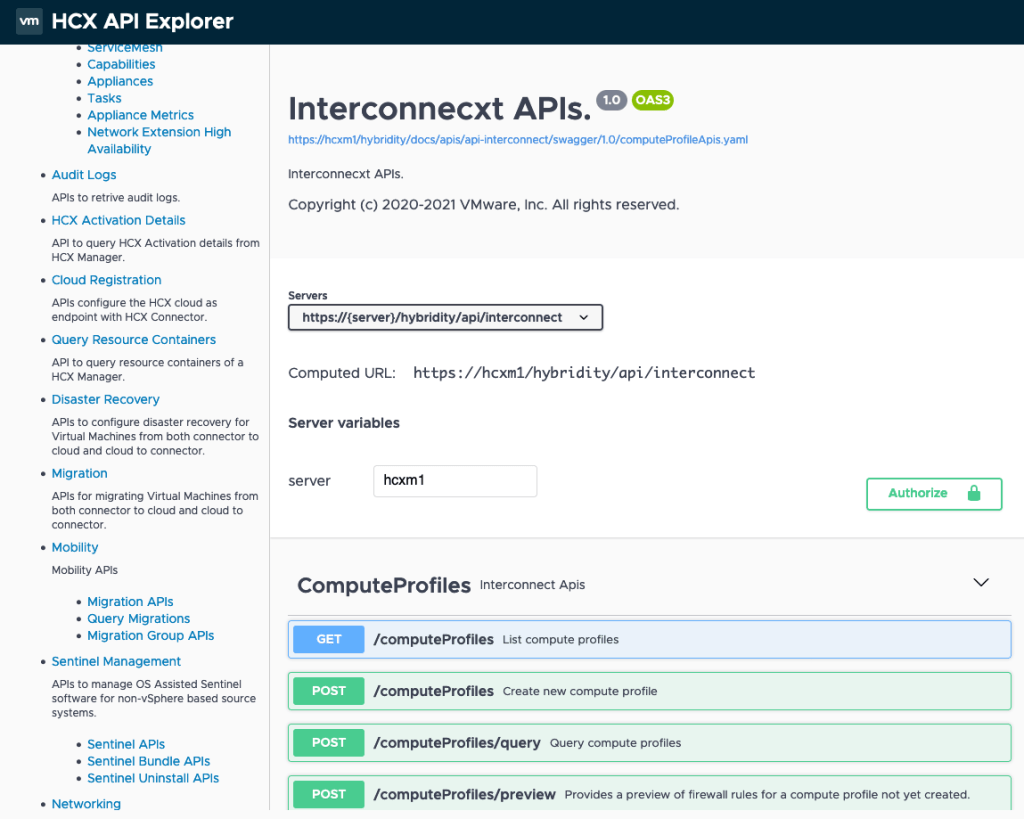The height and width of the screenshot is (819, 1024).
Task: Expand GET /computeProfiles list operation
Action: tap(649, 640)
